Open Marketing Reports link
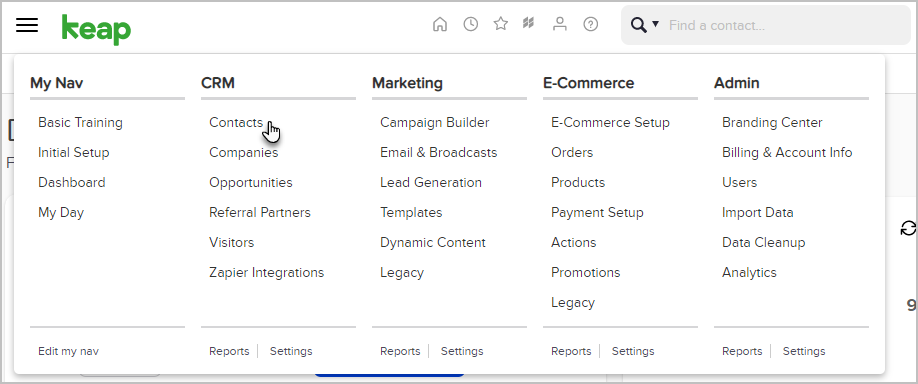This screenshot has height=384, width=918. pyautogui.click(x=400, y=351)
